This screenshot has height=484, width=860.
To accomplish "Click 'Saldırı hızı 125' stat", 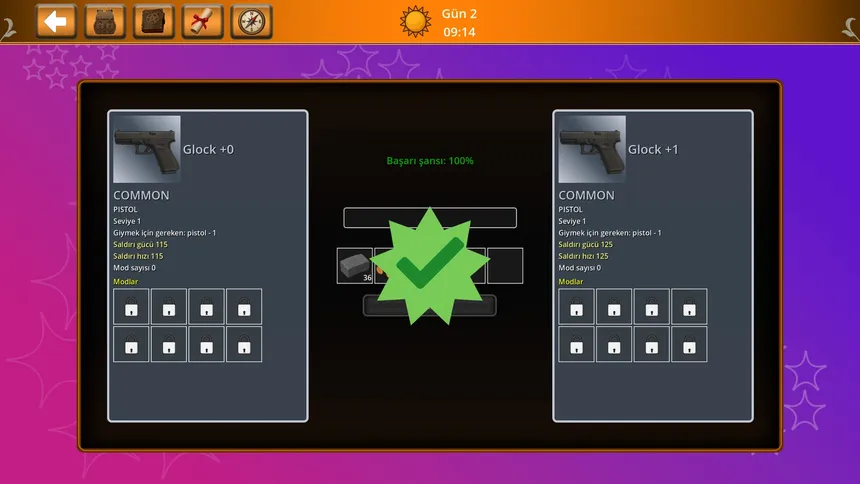I will tap(584, 256).
